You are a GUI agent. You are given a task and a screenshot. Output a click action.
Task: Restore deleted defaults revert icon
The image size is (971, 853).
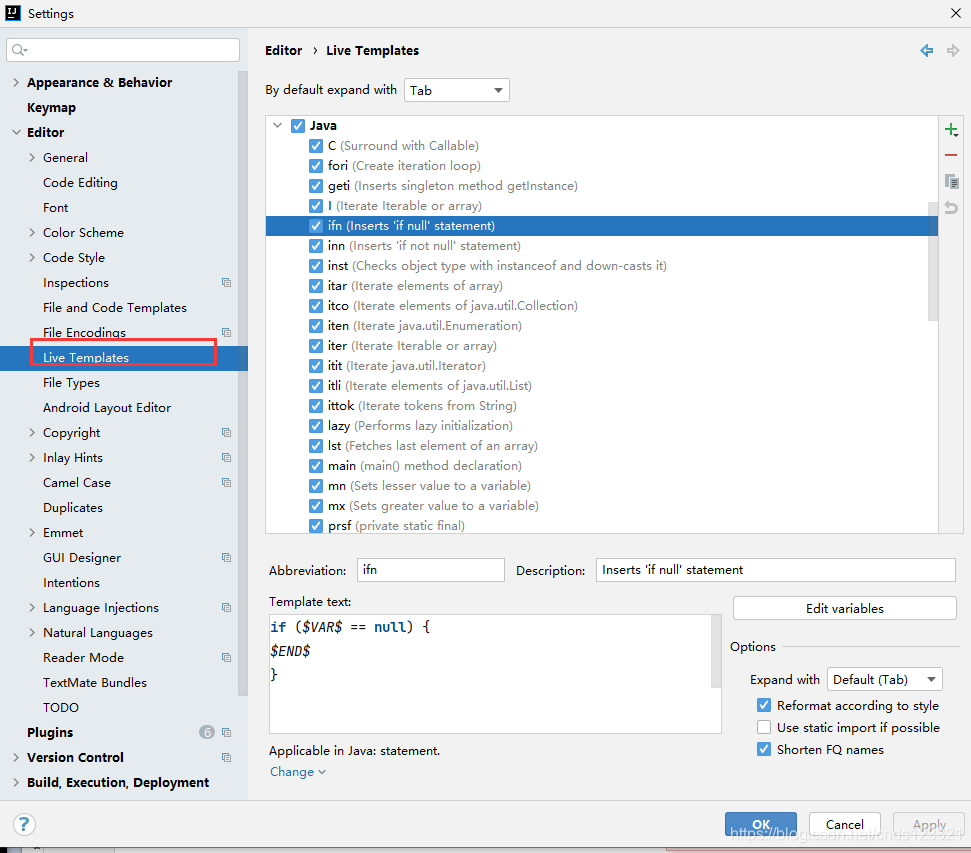pyautogui.click(x=951, y=208)
